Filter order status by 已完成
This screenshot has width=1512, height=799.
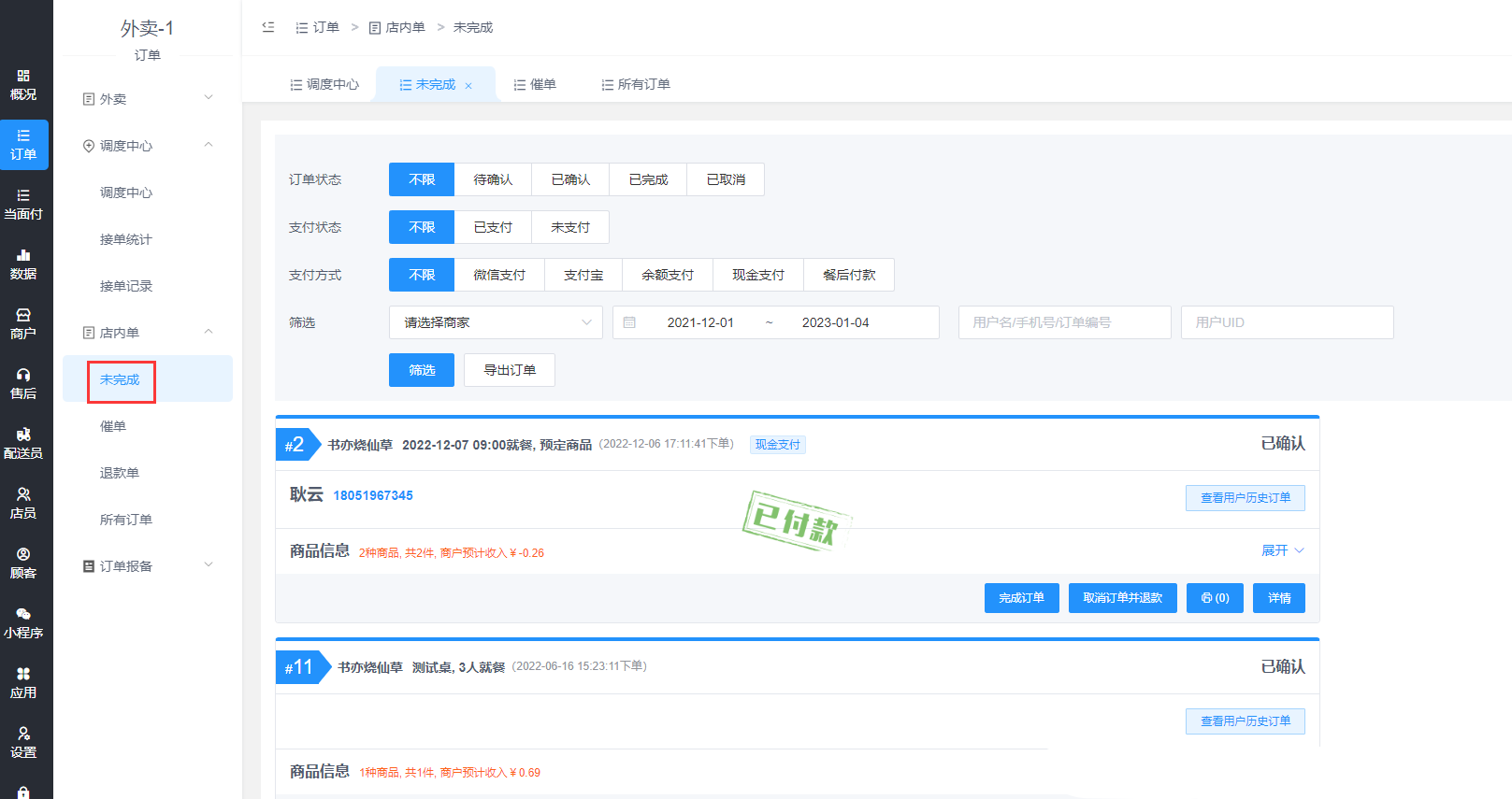(x=648, y=179)
